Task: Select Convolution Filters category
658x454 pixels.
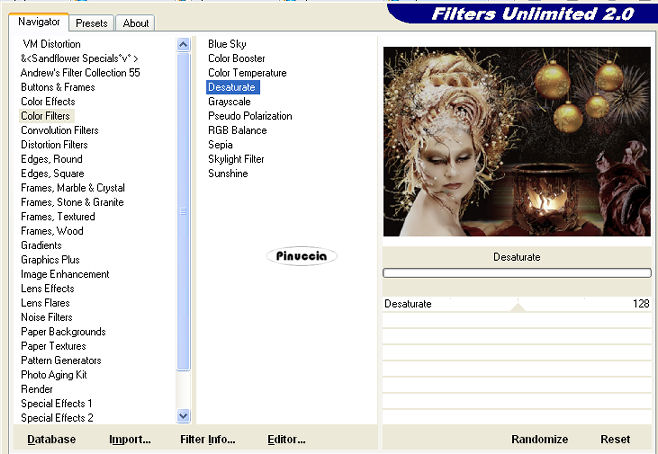Action: (60, 130)
